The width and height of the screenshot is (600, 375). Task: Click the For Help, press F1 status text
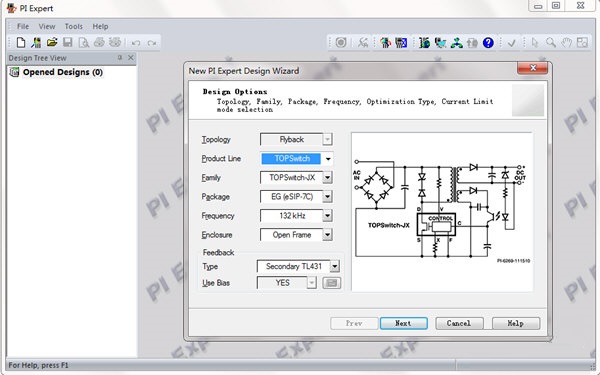(38, 365)
